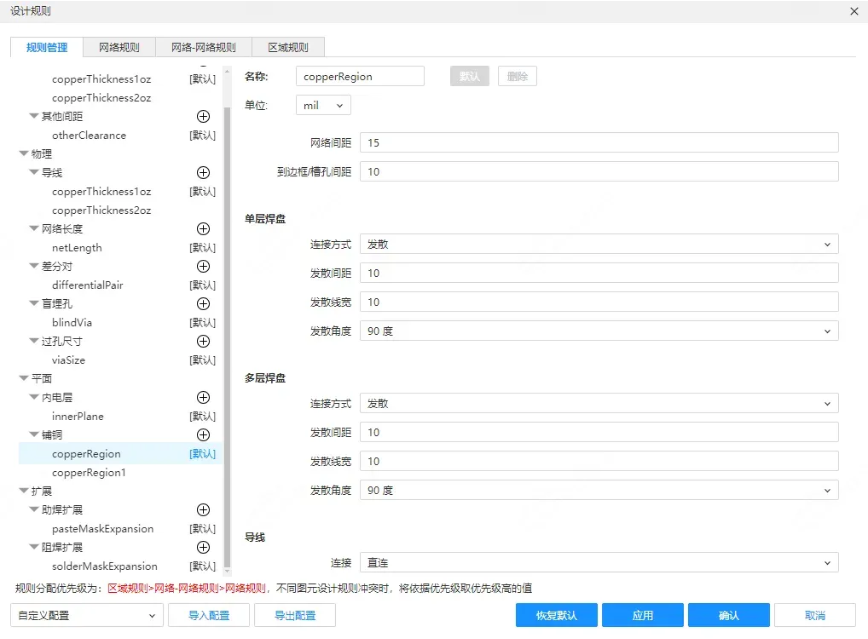Add a new 内电层 rule with plus icon
Screen dimensions: 868x639
pos(203,398)
